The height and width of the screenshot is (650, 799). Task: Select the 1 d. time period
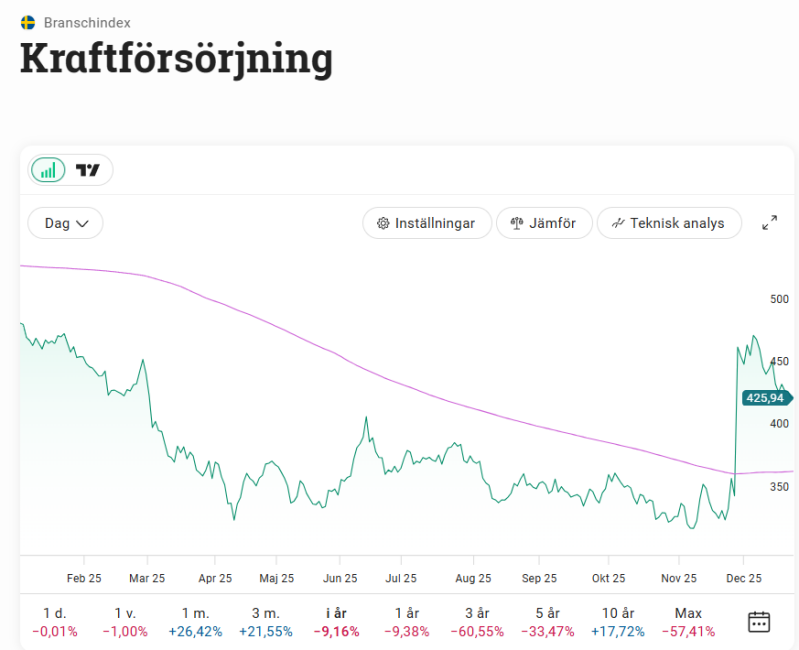[55, 621]
